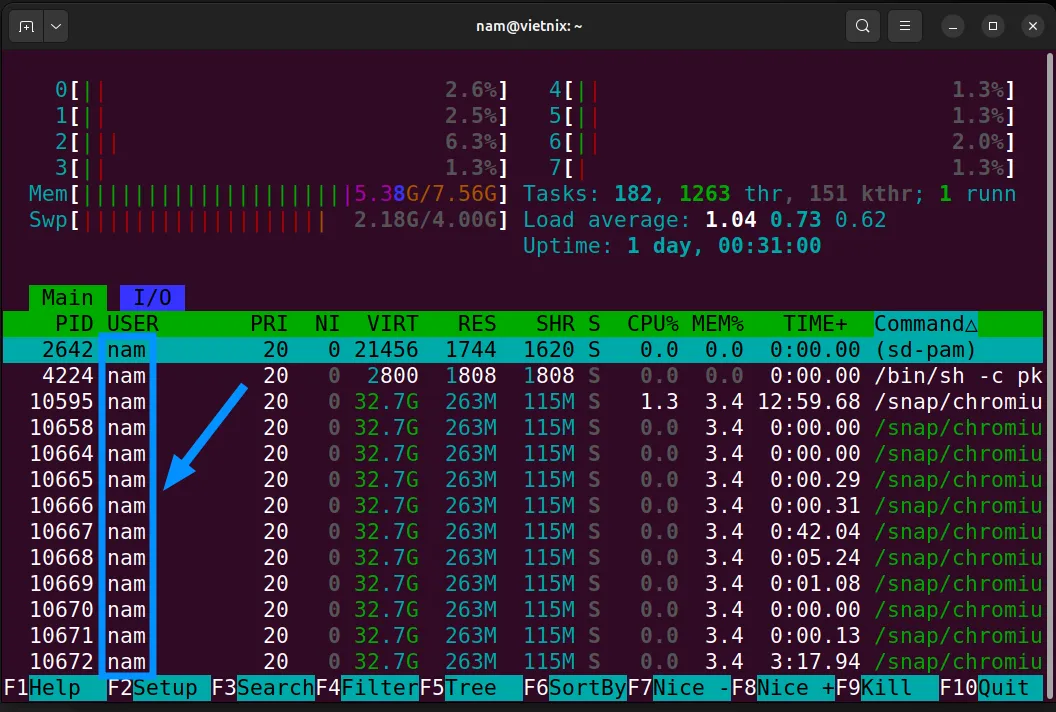Sort by SHR column header
The image size is (1056, 712).
pos(555,324)
